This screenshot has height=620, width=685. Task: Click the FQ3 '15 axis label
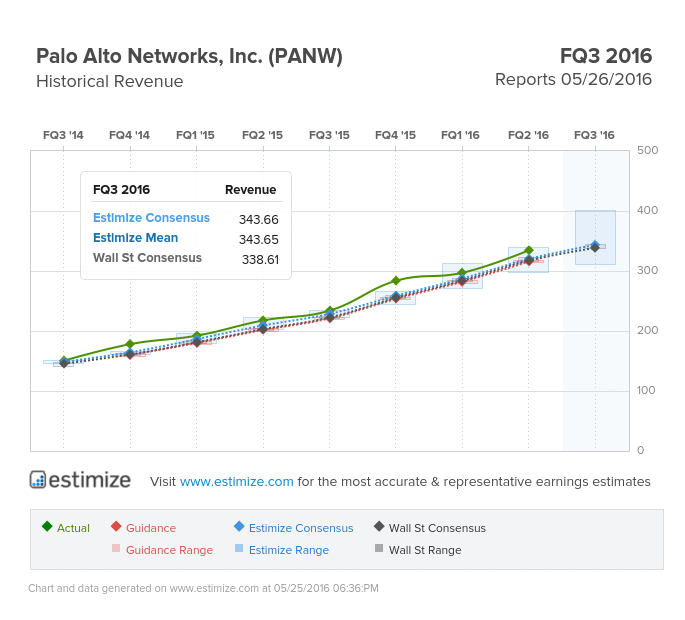329,135
